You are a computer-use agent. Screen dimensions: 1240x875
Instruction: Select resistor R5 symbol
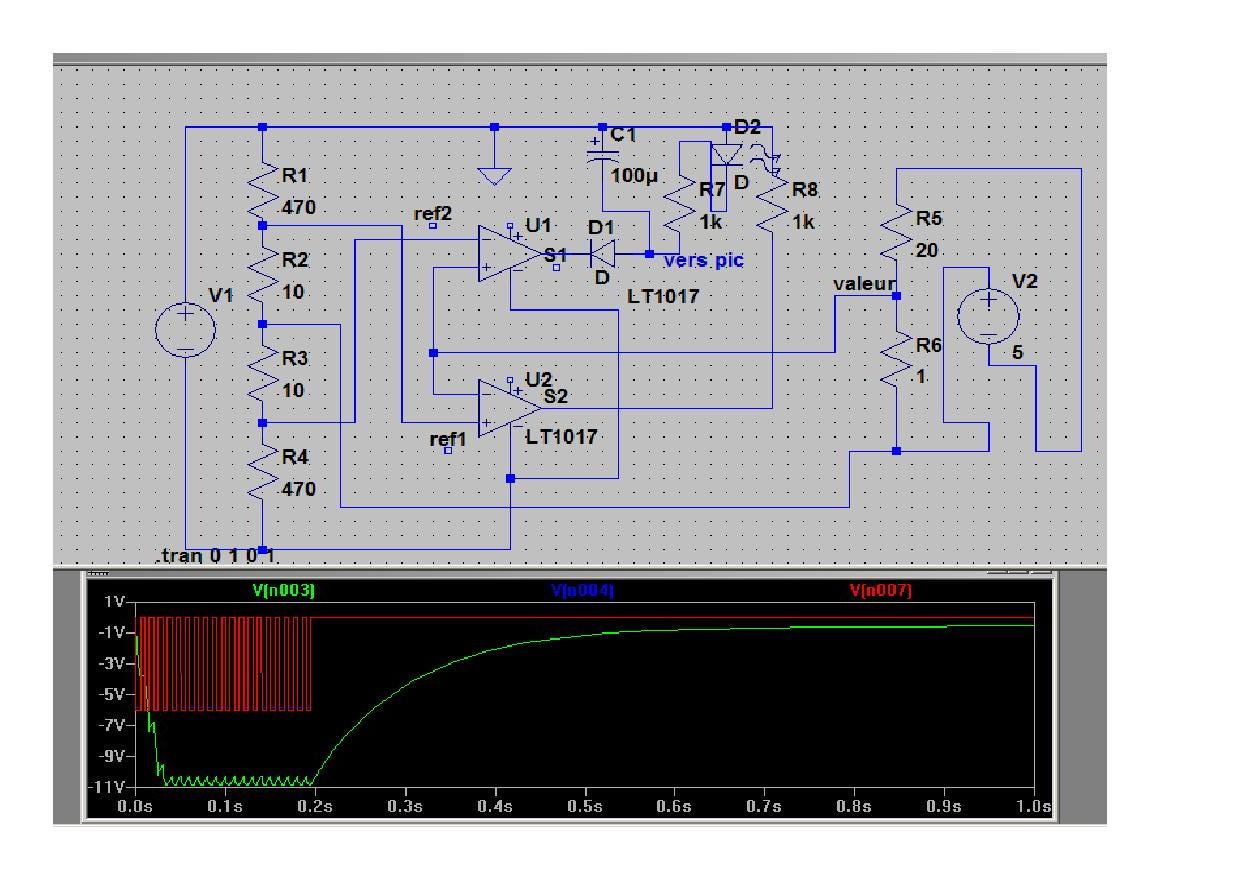point(897,230)
